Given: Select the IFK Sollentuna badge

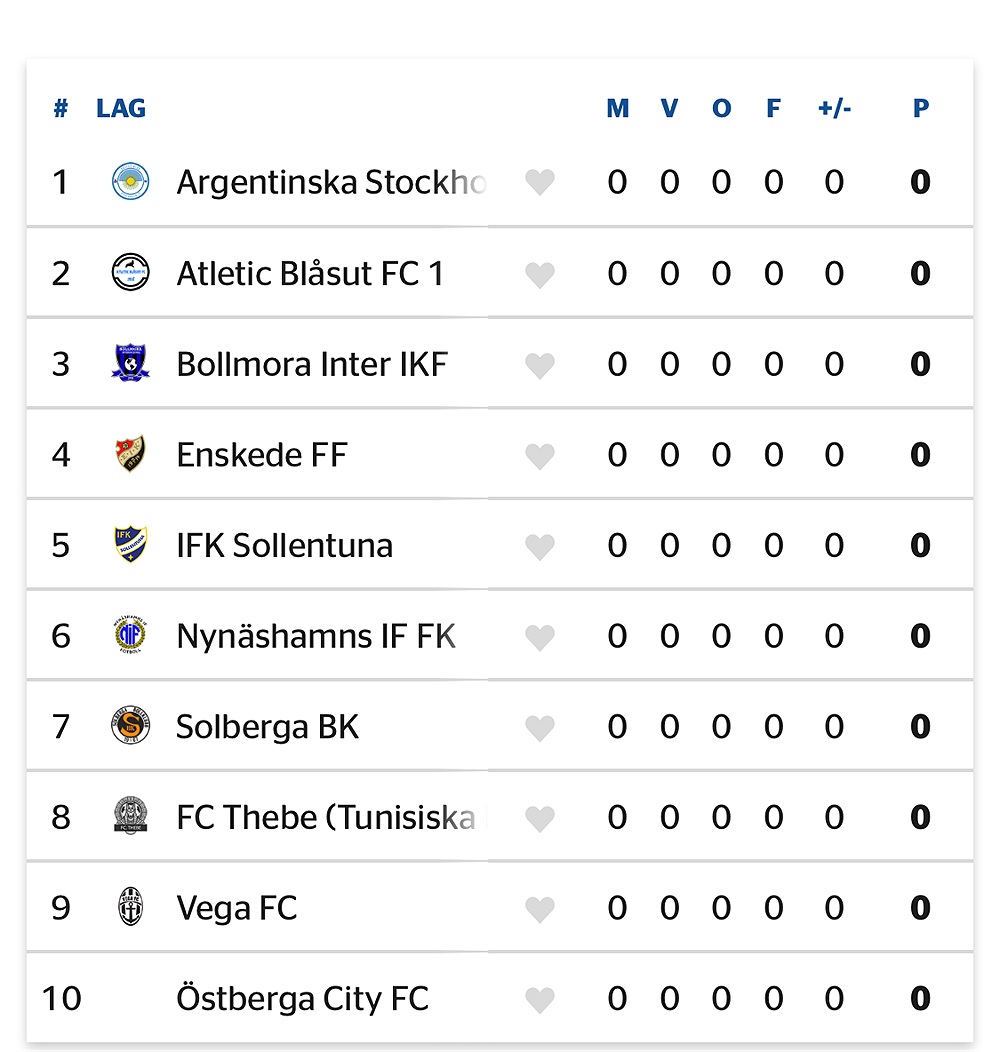Looking at the screenshot, I should click(130, 544).
